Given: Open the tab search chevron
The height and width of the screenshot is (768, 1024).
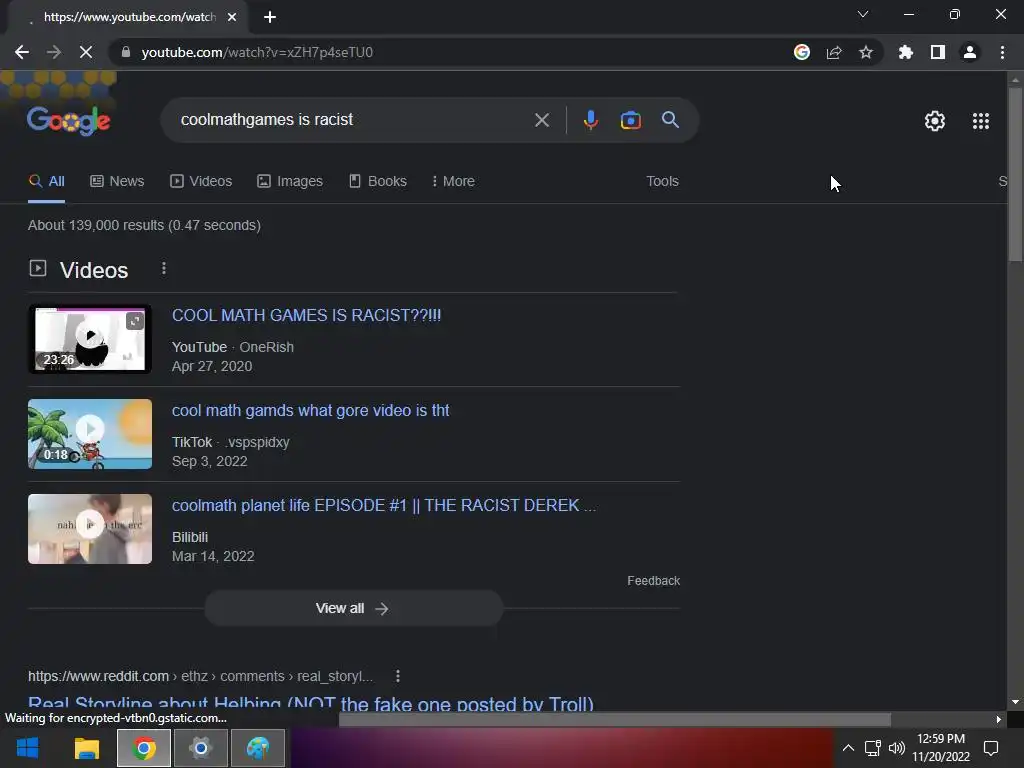Looking at the screenshot, I should (863, 14).
